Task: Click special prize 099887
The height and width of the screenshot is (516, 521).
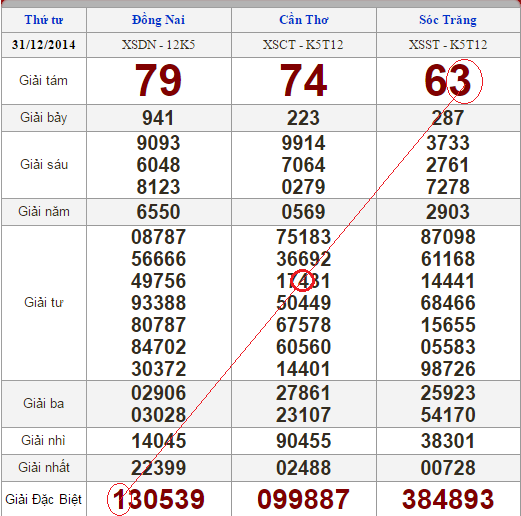Action: (x=303, y=499)
